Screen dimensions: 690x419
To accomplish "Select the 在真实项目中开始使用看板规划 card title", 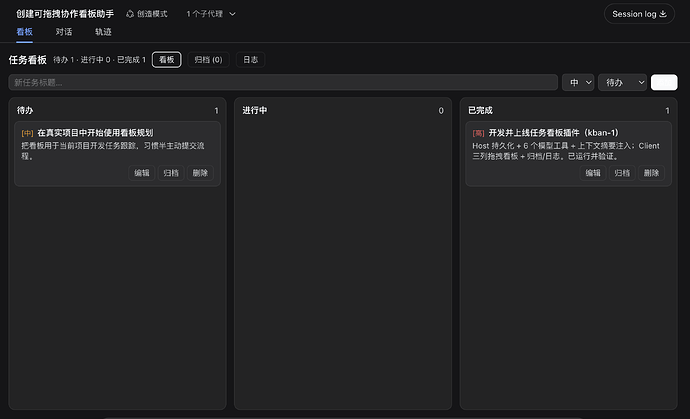I will (x=95, y=133).
